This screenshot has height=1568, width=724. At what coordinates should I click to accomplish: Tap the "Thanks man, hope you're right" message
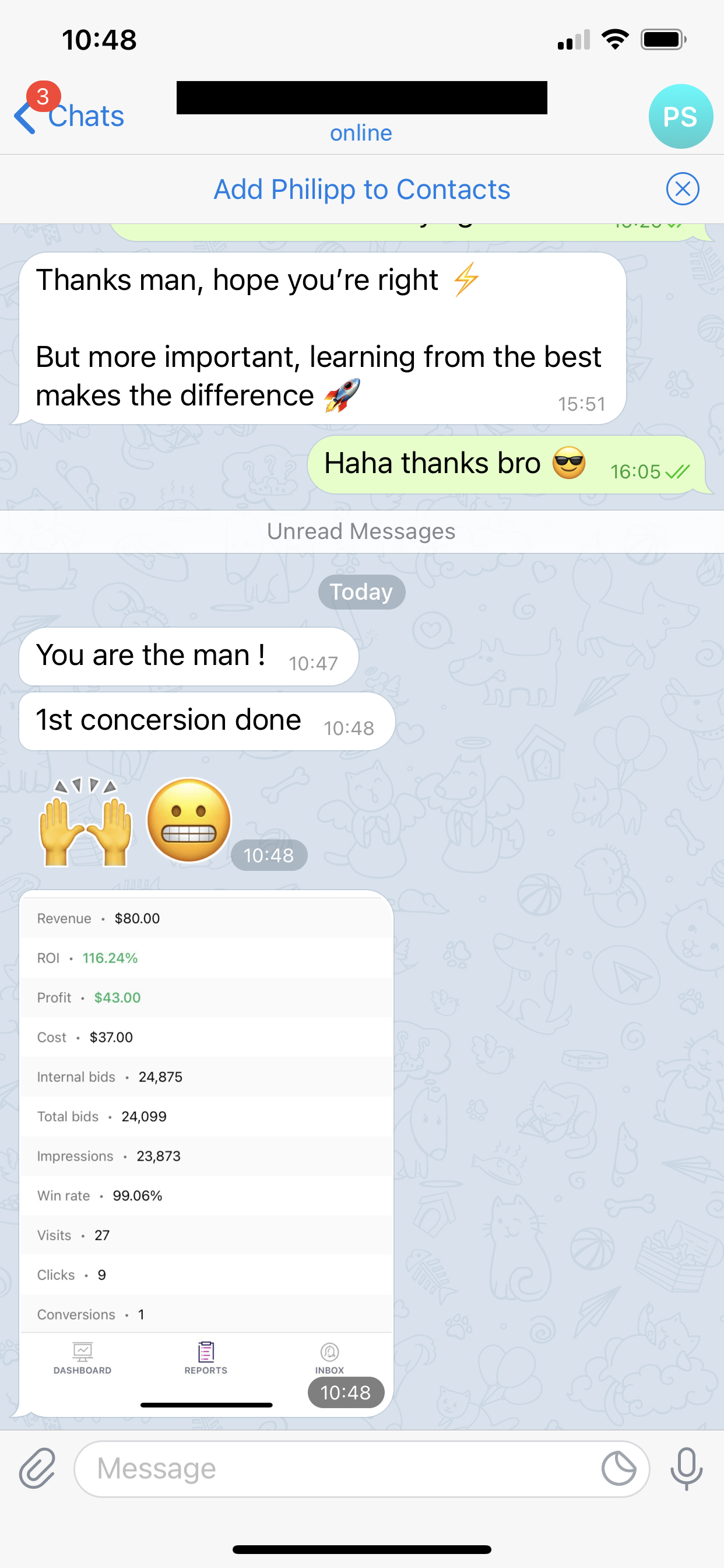(322, 338)
